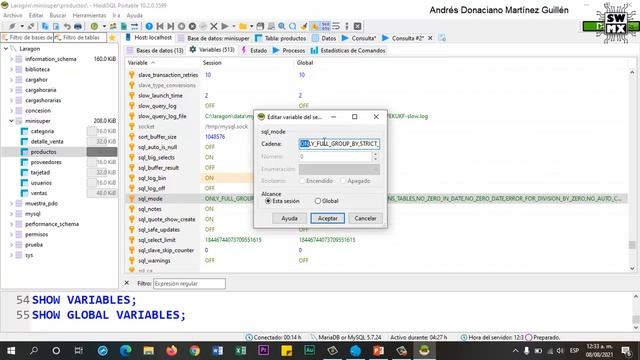This screenshot has height=360, width=640.
Task: Click the green refresh toolbar icon
Action: coord(94,26)
